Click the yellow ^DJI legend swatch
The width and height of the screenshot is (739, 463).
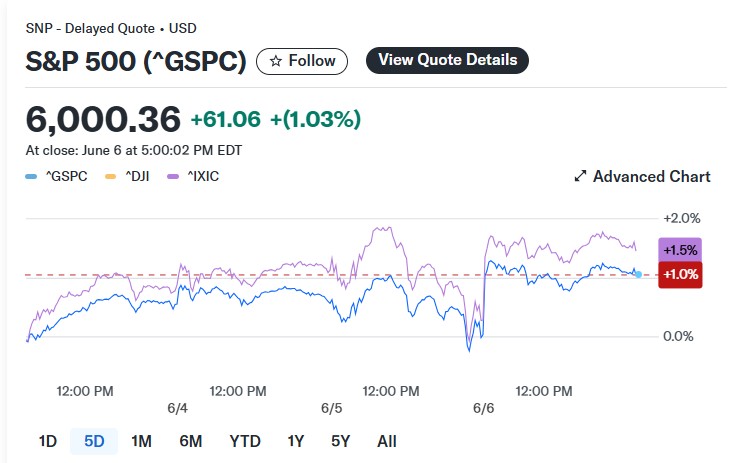click(x=110, y=177)
